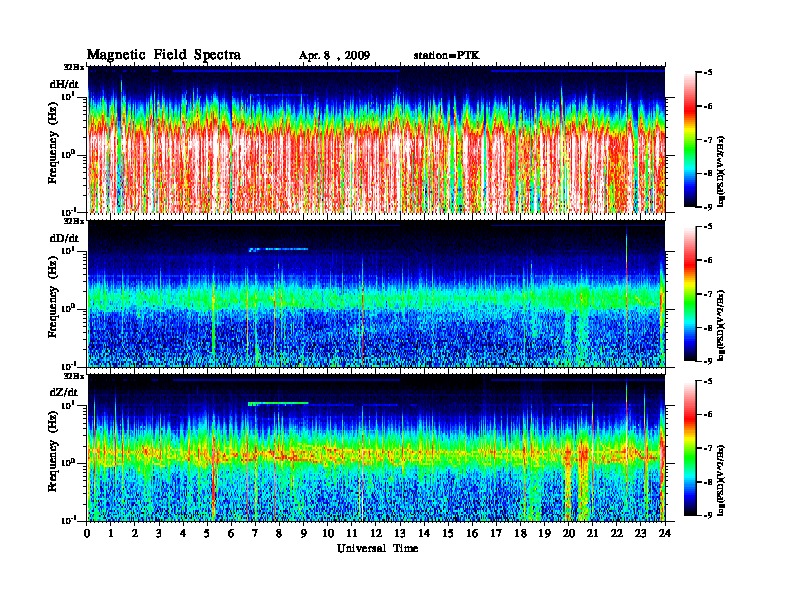This screenshot has width=792, height=612.
Task: Click the log(PSD) units label beside dZ/dt colorbar
Action: tap(722, 480)
